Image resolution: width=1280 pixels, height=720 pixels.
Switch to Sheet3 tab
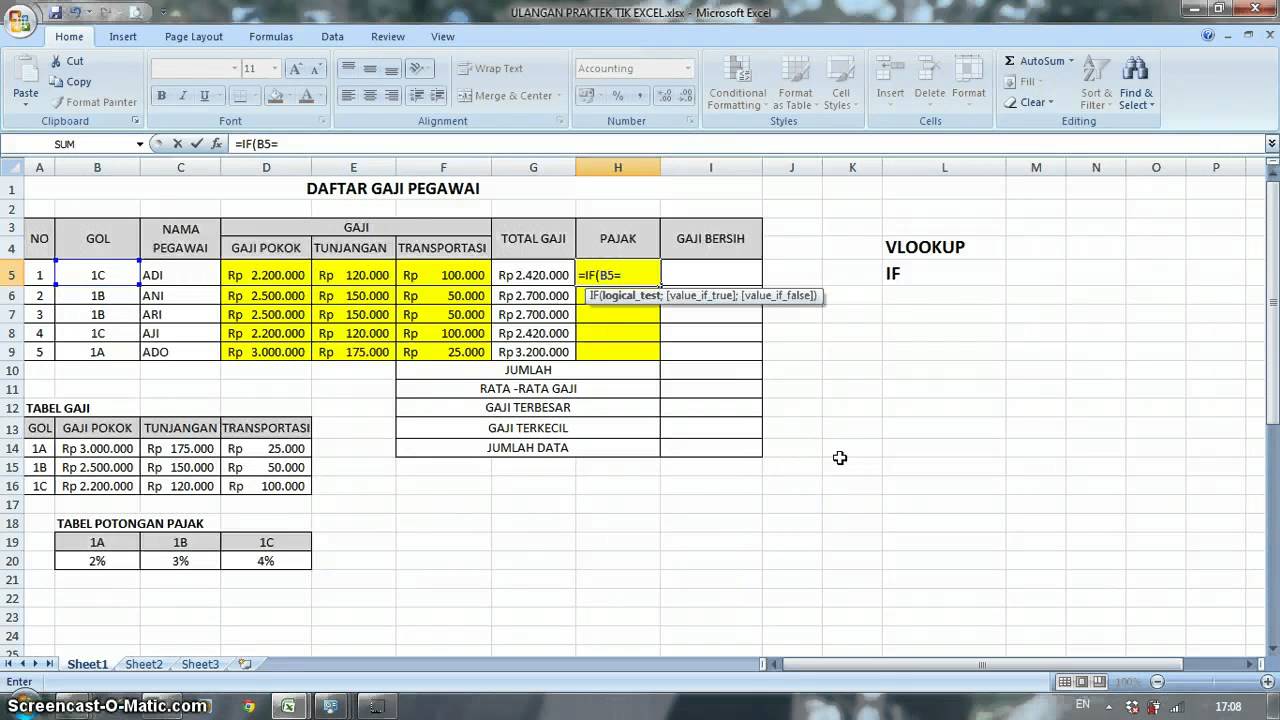pos(200,664)
